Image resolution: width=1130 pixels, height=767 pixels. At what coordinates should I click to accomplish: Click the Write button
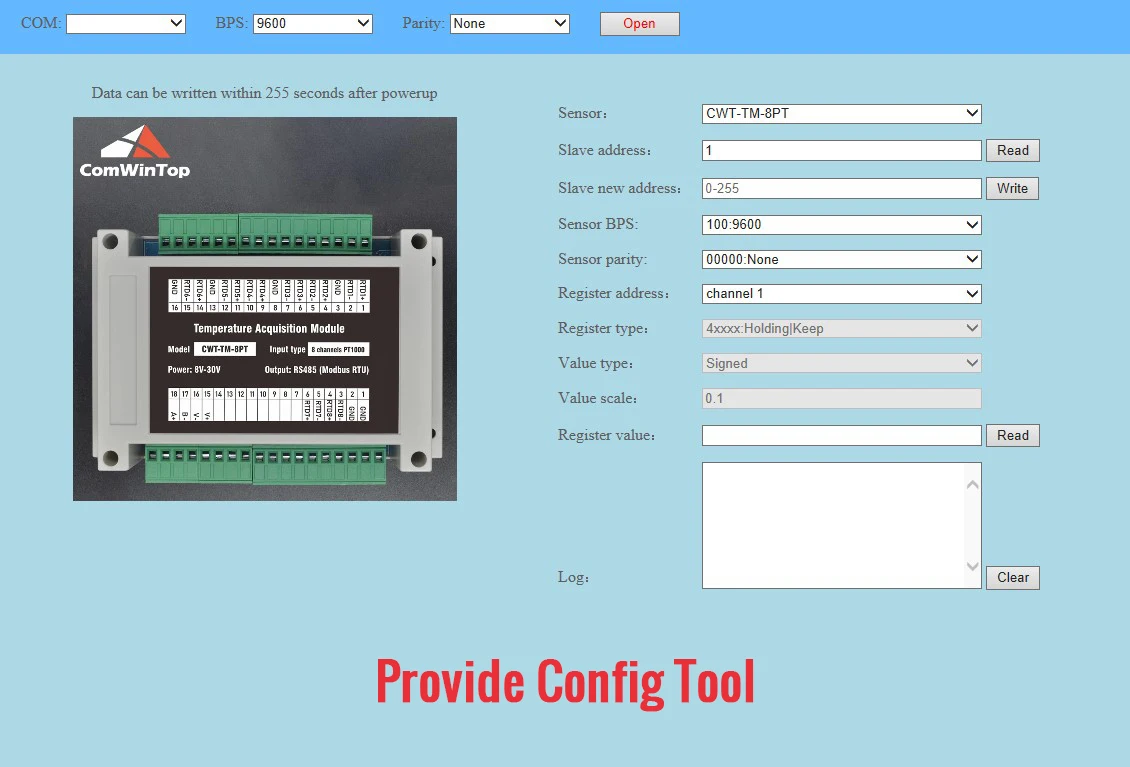(x=1013, y=188)
